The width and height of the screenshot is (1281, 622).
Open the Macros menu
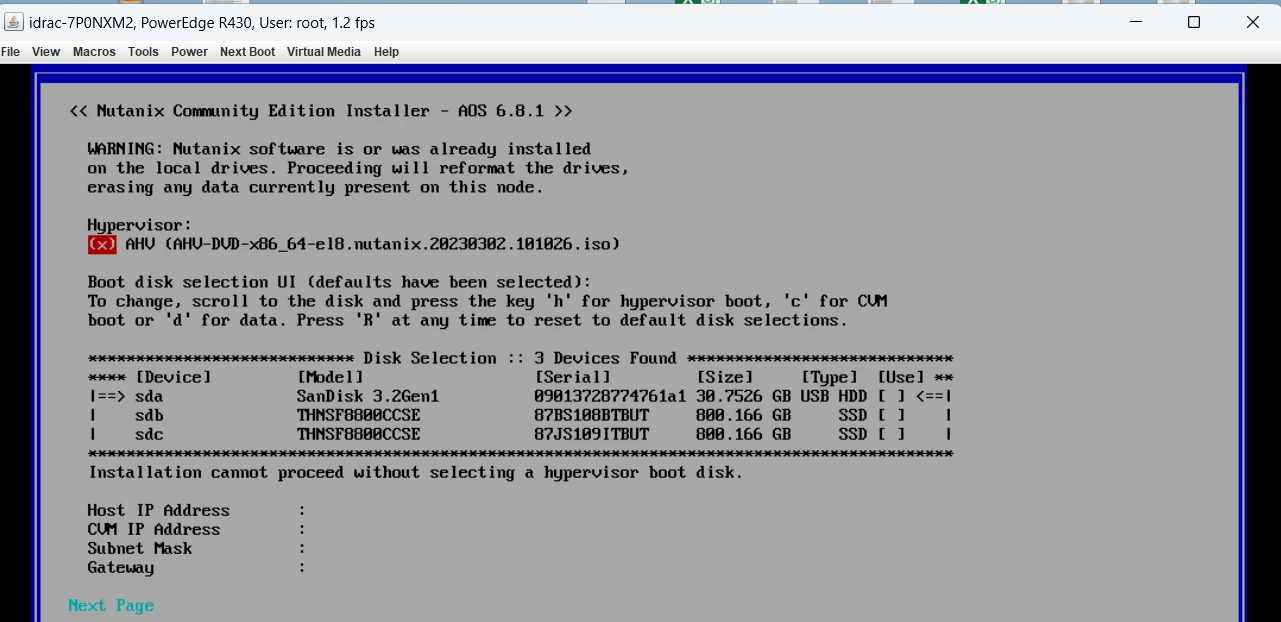coord(94,52)
